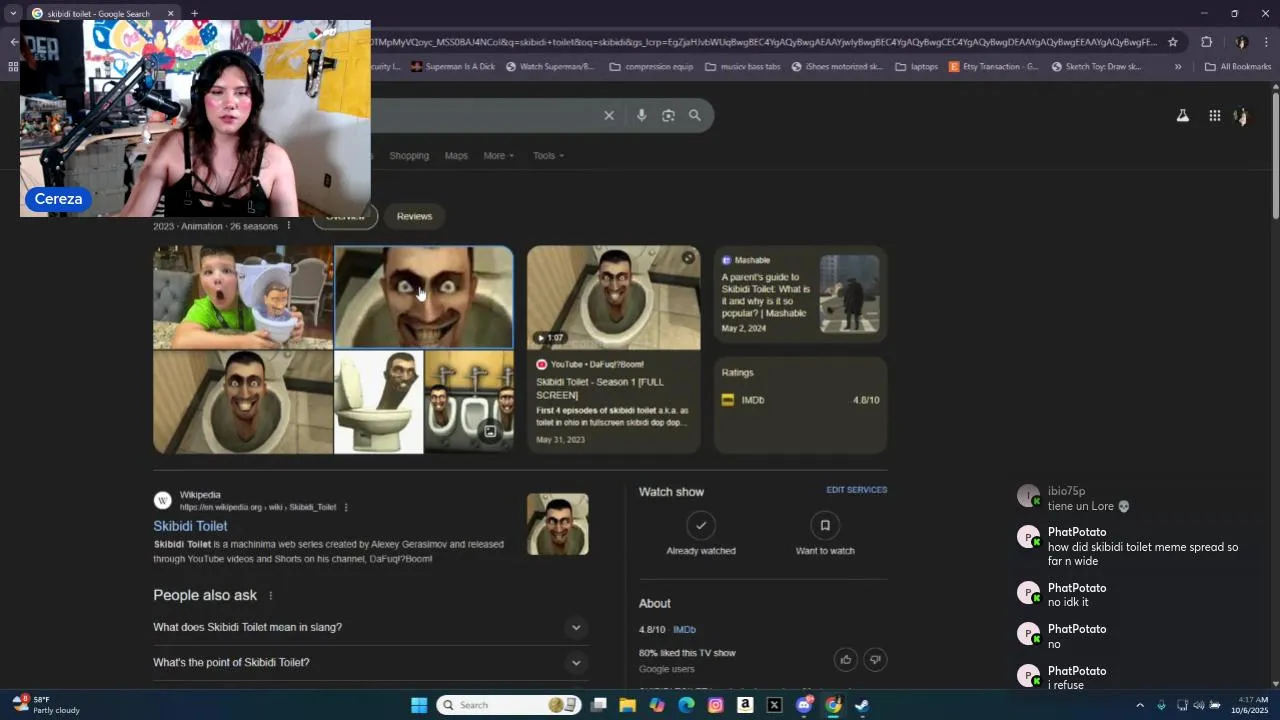Open the IMDb 4.8/10 rating row

(800, 400)
